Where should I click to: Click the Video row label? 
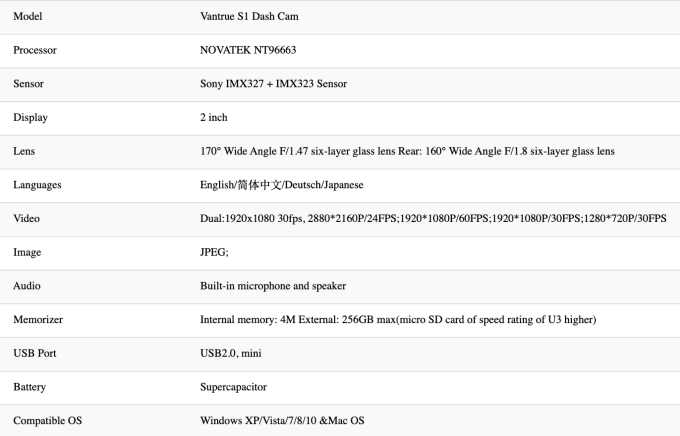(26, 219)
